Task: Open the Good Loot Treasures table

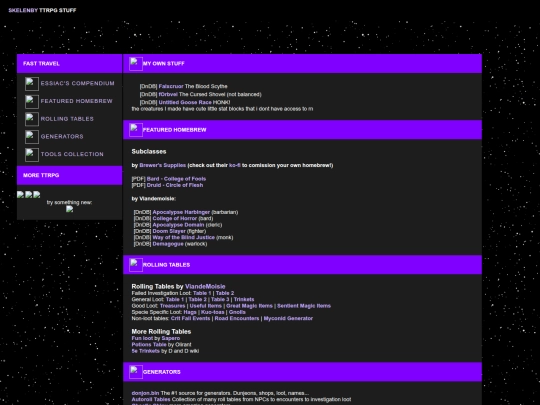Action: pyautogui.click(x=173, y=306)
